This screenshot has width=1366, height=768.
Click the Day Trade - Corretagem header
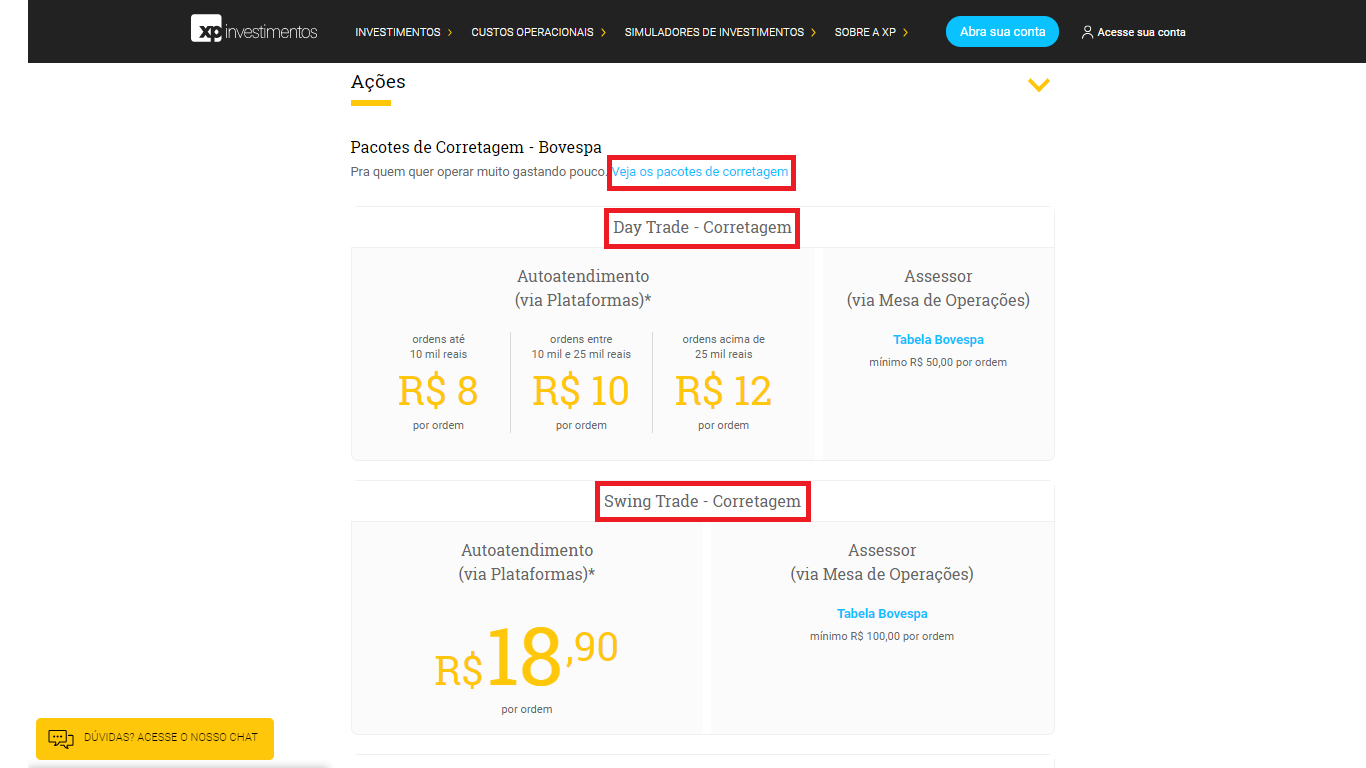pyautogui.click(x=702, y=228)
